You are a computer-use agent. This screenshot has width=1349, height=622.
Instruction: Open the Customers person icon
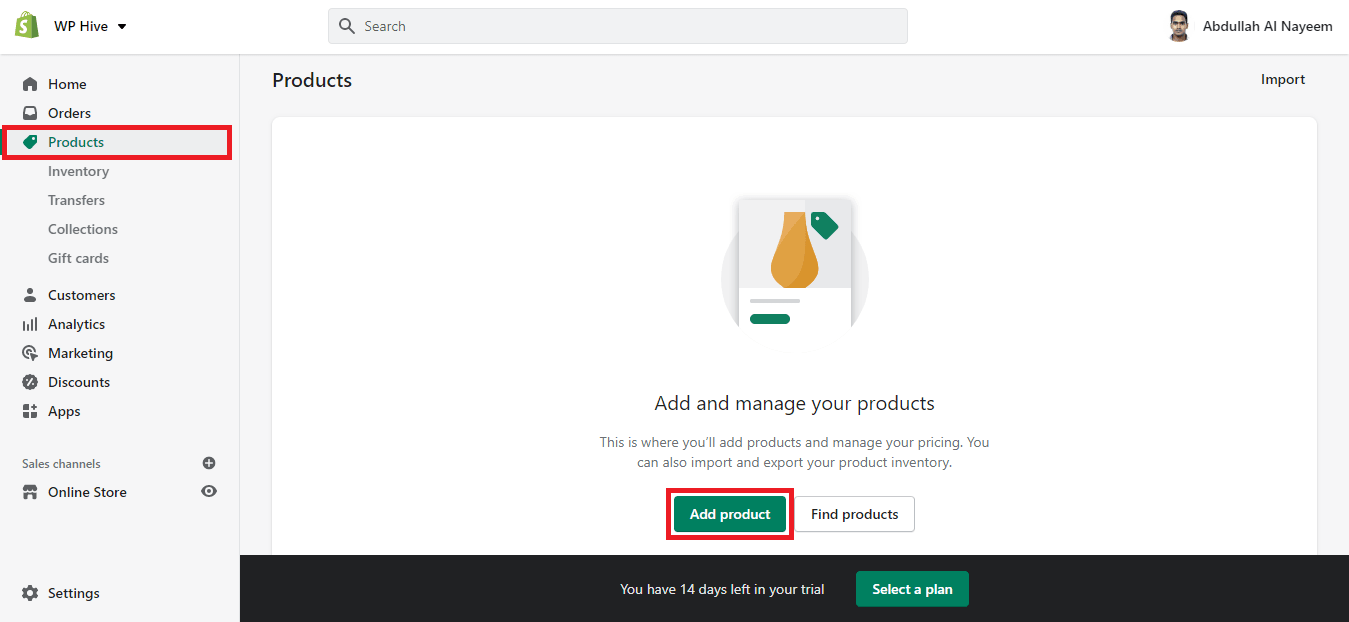point(30,295)
